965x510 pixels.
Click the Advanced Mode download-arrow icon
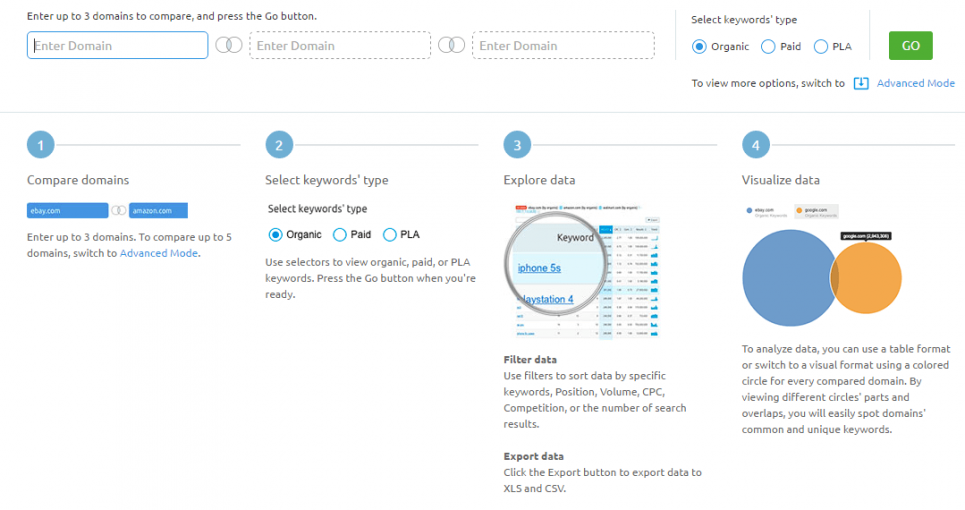861,83
